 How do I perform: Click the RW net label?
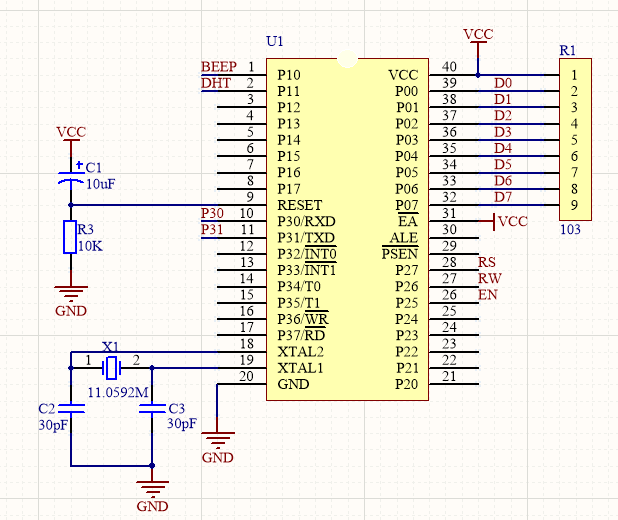(490, 278)
